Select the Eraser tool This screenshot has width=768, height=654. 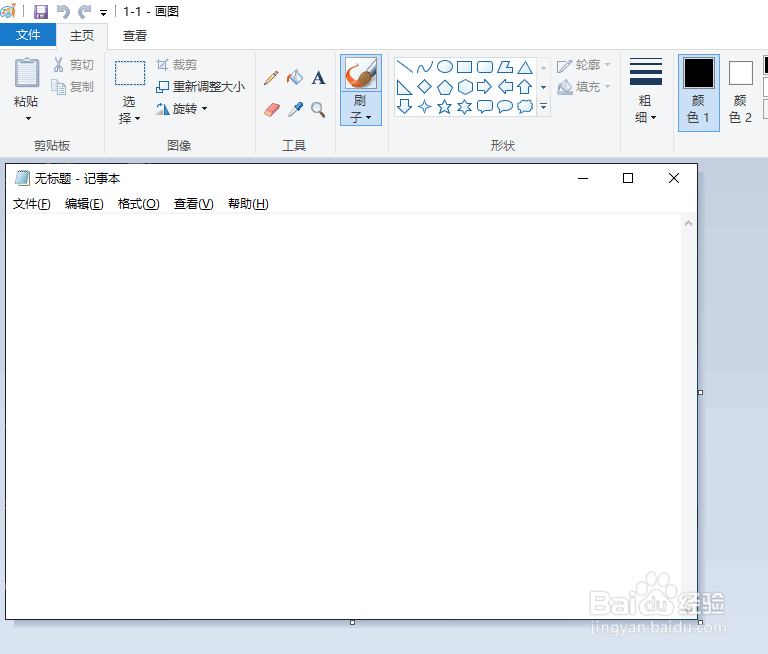pyautogui.click(x=271, y=110)
